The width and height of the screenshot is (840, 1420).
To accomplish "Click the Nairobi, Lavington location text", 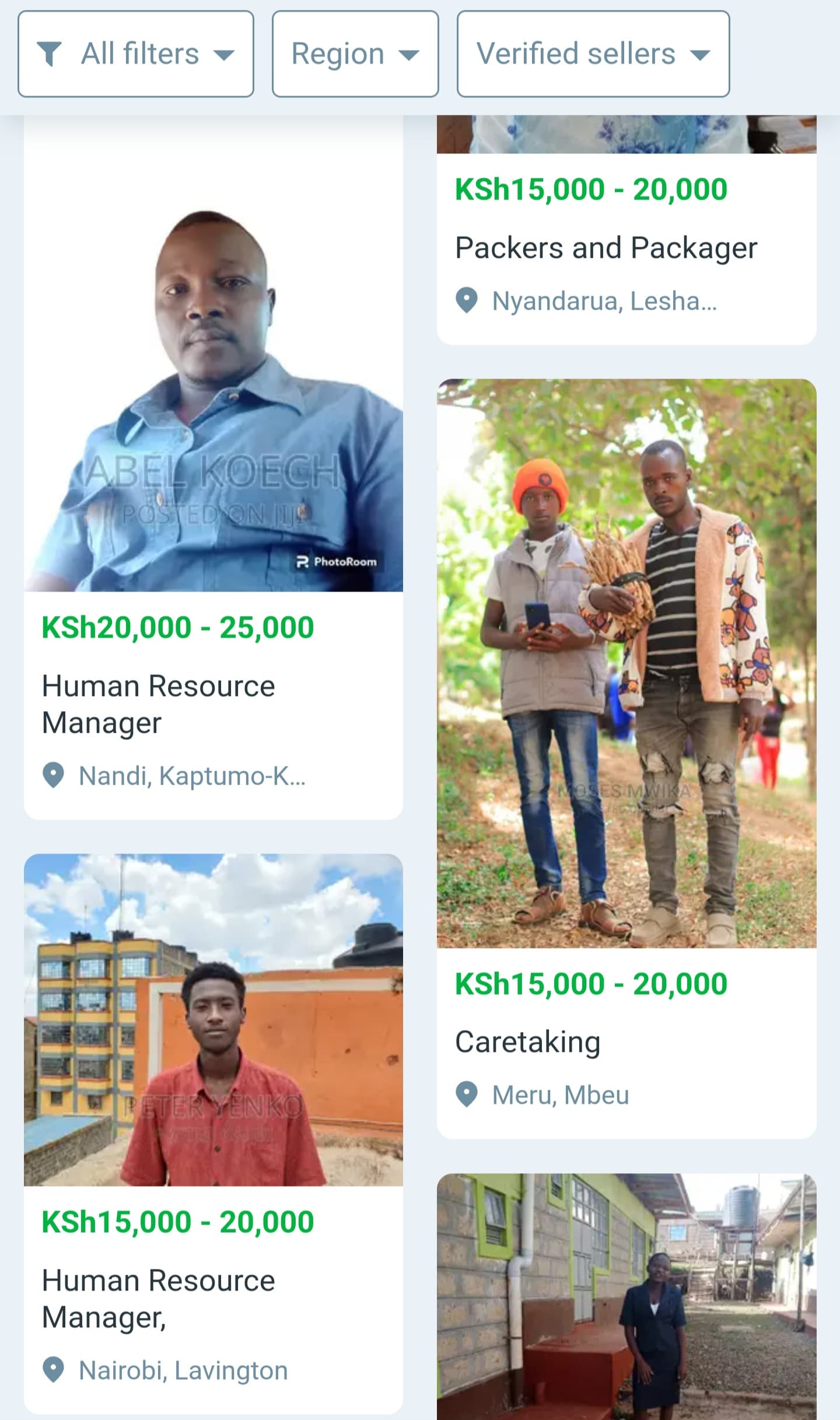I will pyautogui.click(x=183, y=1370).
